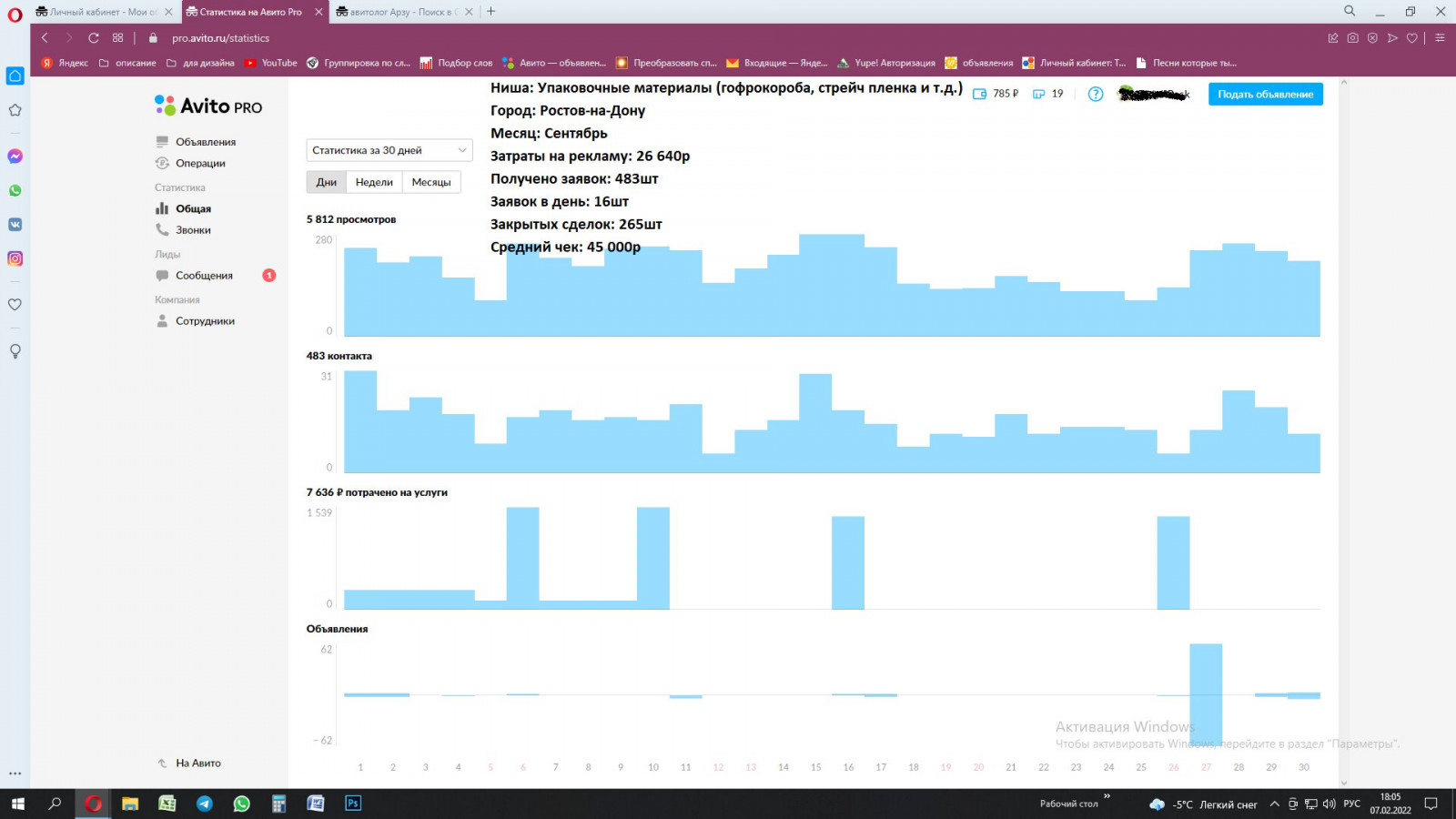The height and width of the screenshot is (819, 1456).
Task: Switch chart grouping to Дни
Action: click(326, 182)
